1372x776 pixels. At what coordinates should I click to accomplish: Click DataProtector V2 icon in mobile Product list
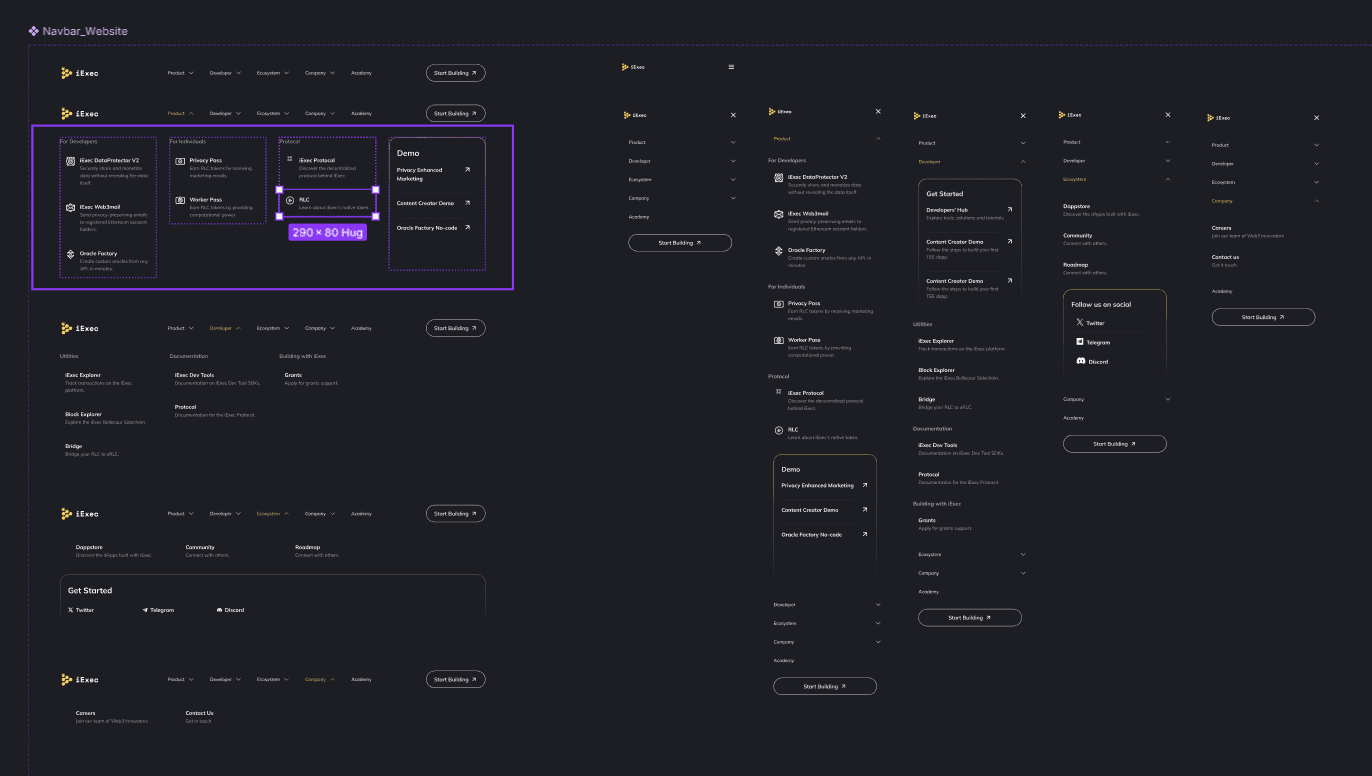[x=779, y=177]
